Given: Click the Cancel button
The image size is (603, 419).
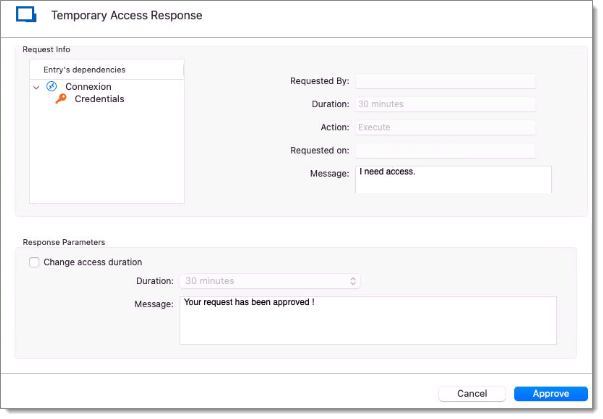Looking at the screenshot, I should (472, 394).
